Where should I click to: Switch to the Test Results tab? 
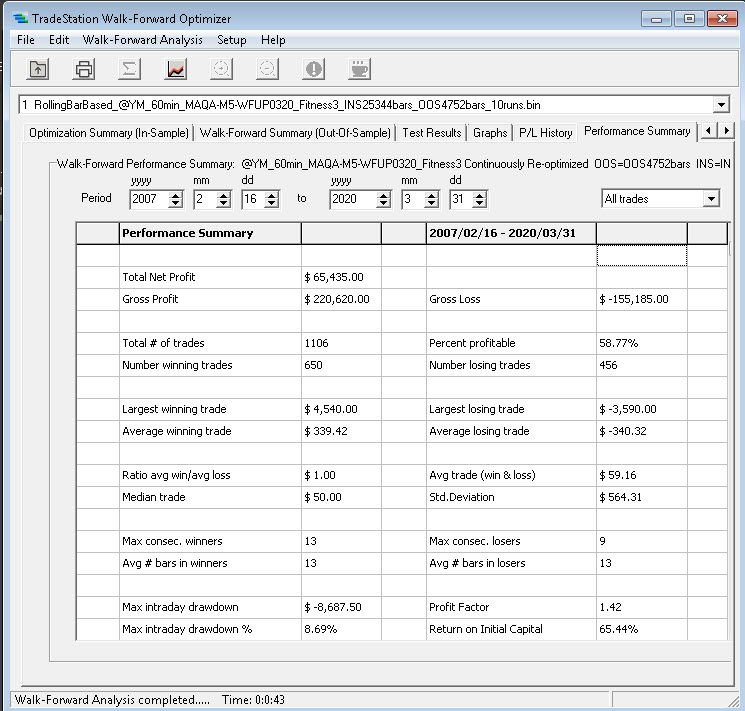point(431,133)
